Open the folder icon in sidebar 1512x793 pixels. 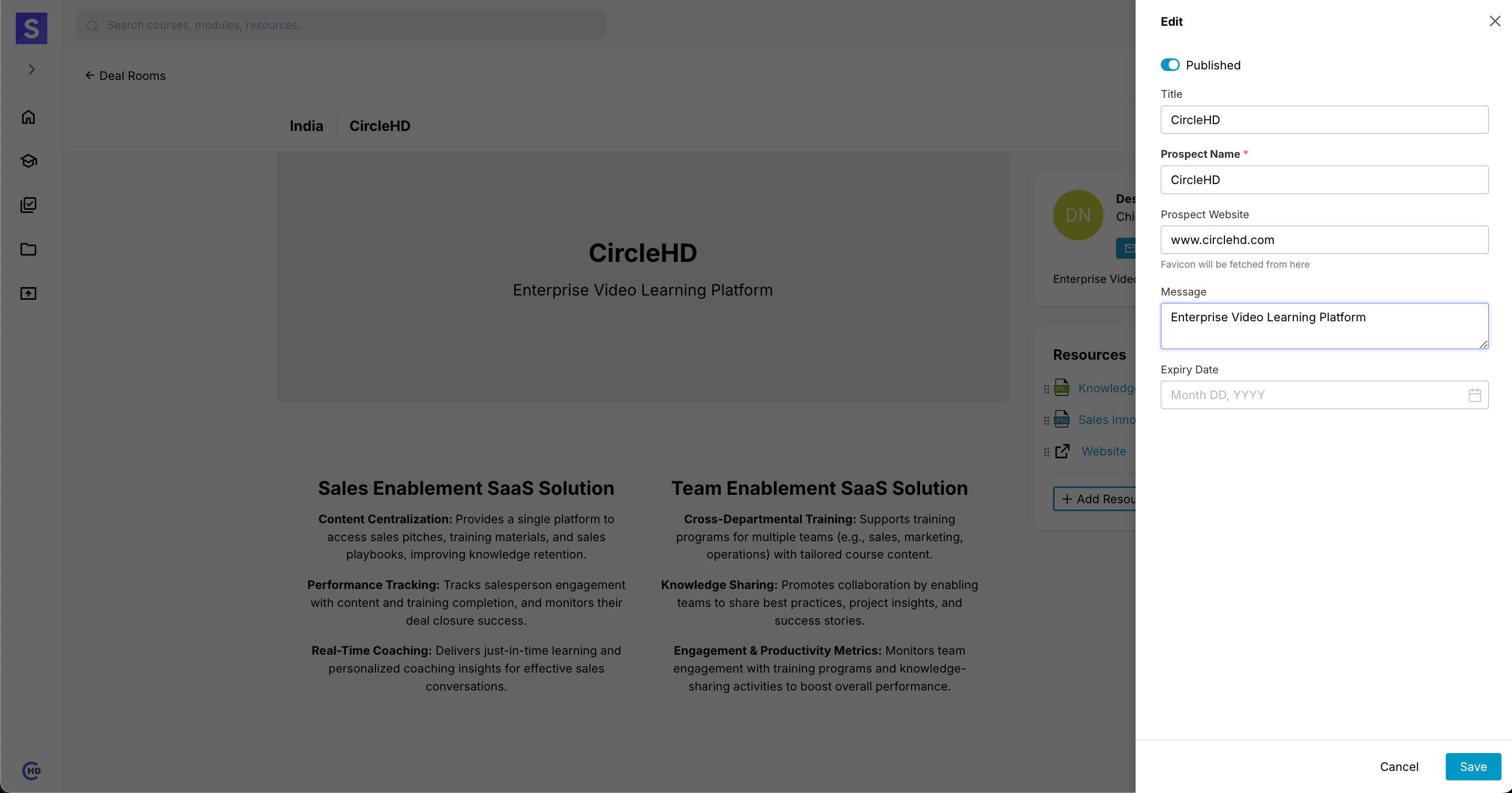28,249
